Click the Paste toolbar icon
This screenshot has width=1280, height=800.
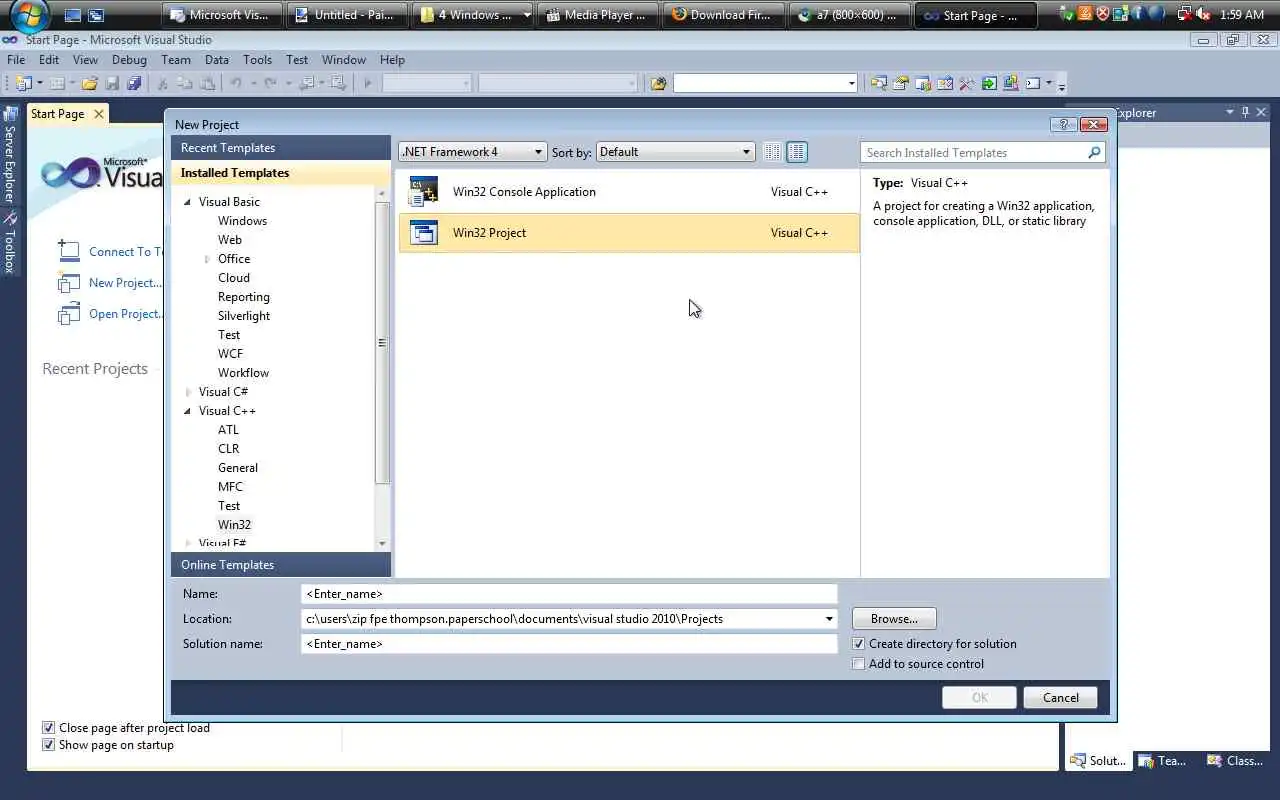click(x=207, y=84)
